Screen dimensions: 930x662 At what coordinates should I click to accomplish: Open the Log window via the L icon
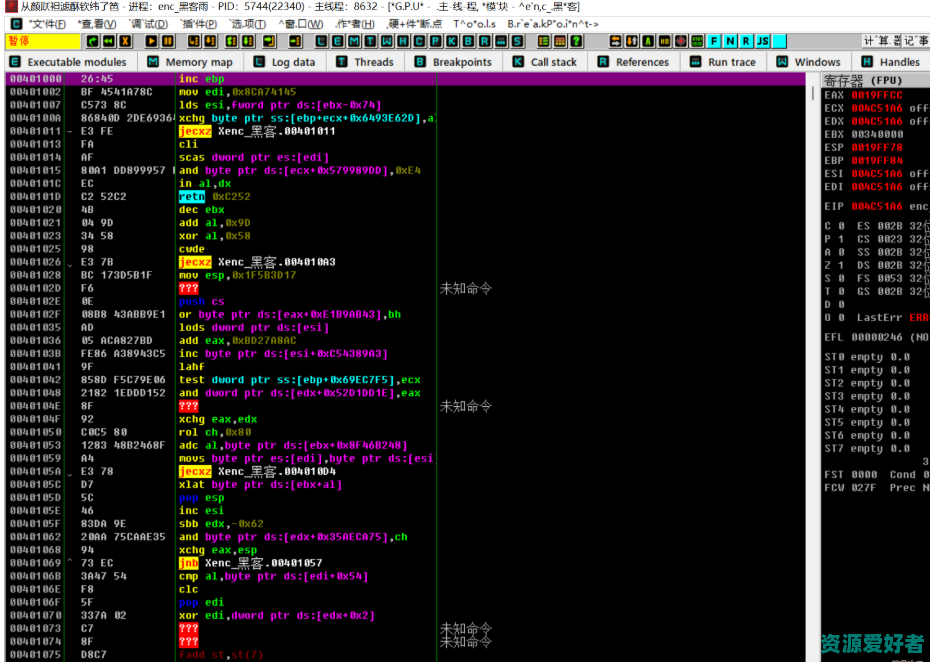coord(320,40)
